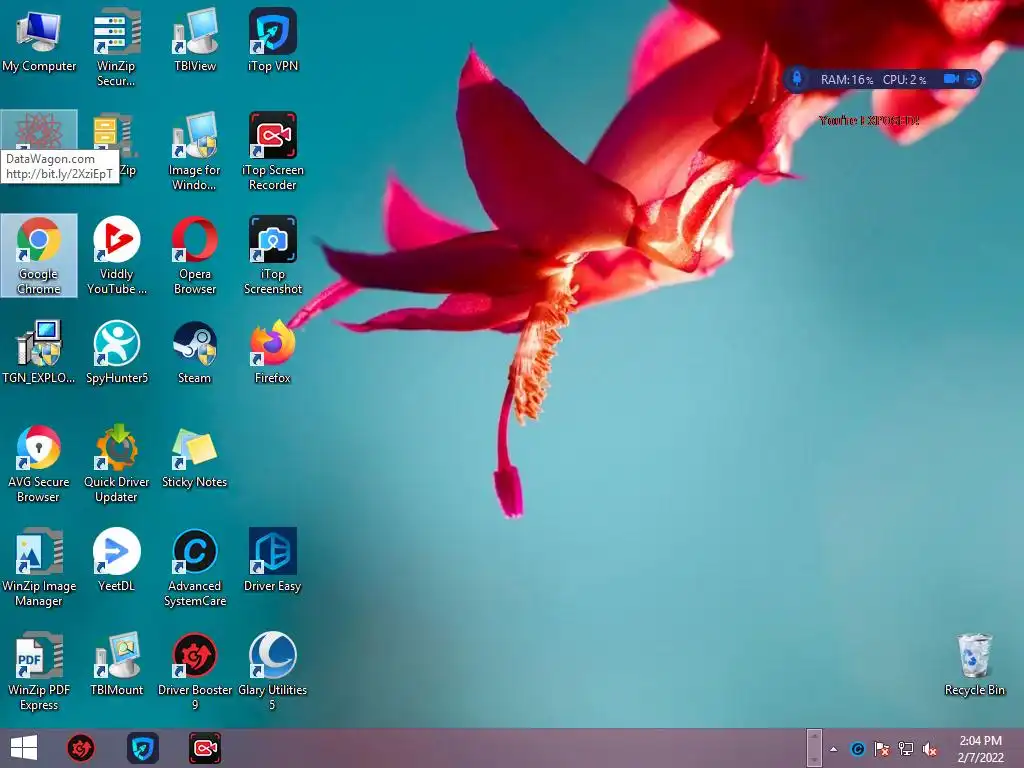The width and height of the screenshot is (1024, 768).
Task: Click the Advanced SystemCare tray icon
Action: 857,749
